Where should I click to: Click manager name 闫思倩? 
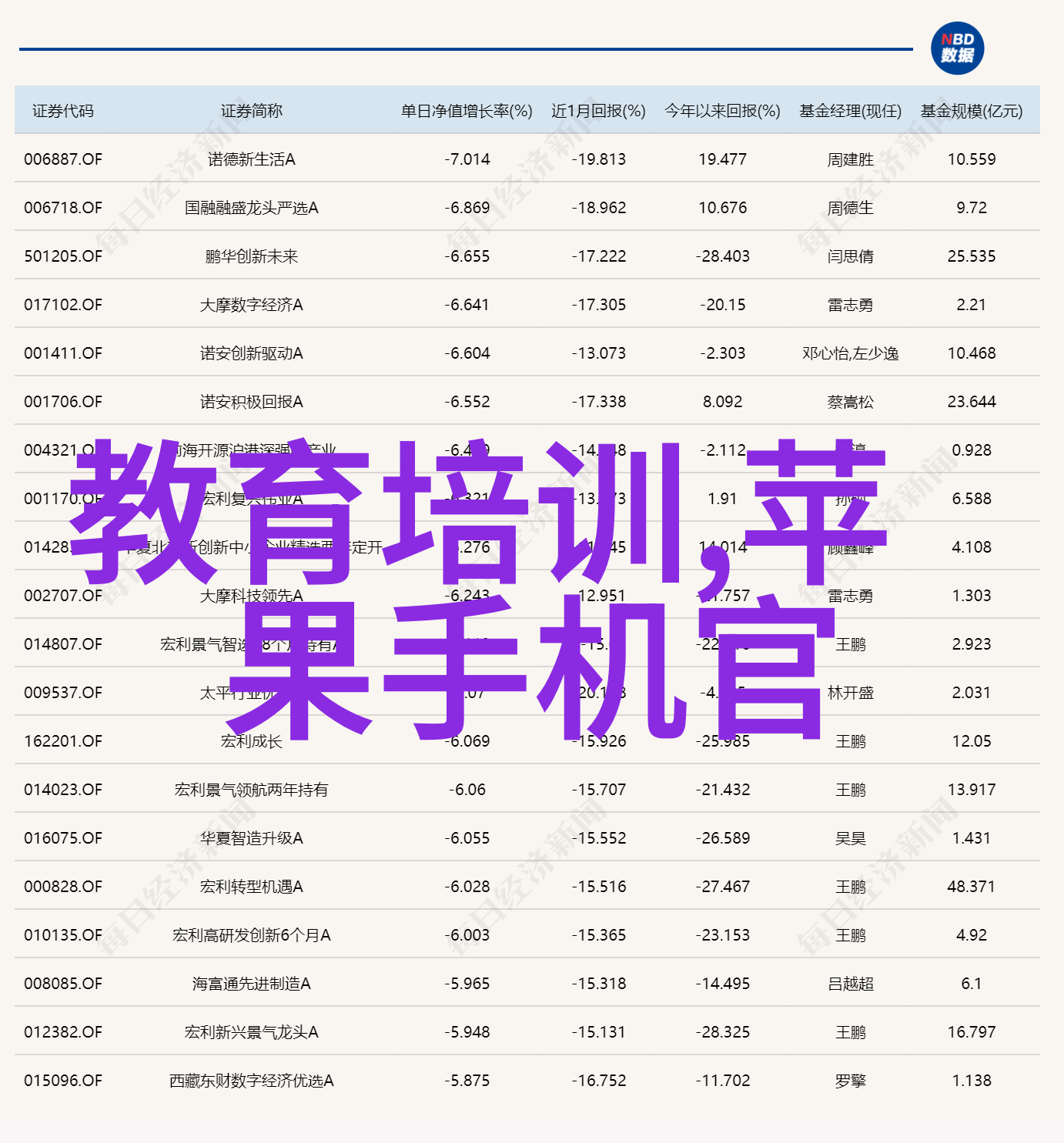pos(851,256)
